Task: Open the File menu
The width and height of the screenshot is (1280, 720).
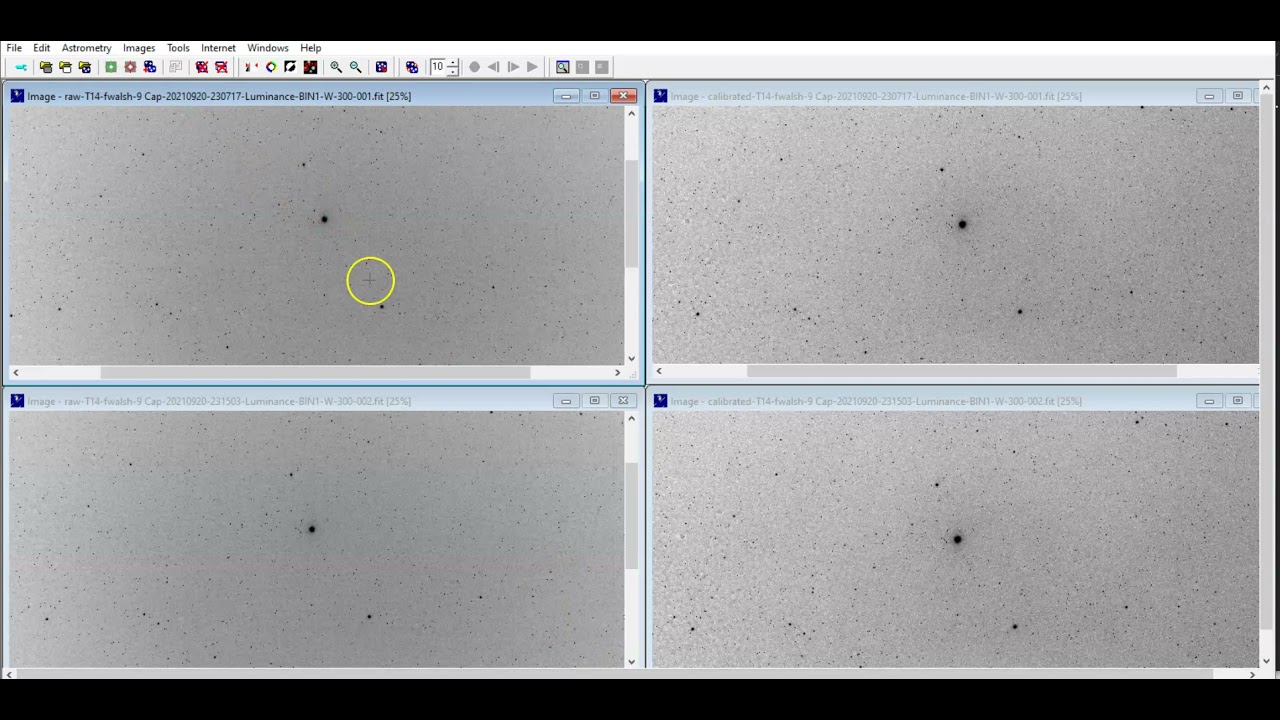Action: point(14,48)
